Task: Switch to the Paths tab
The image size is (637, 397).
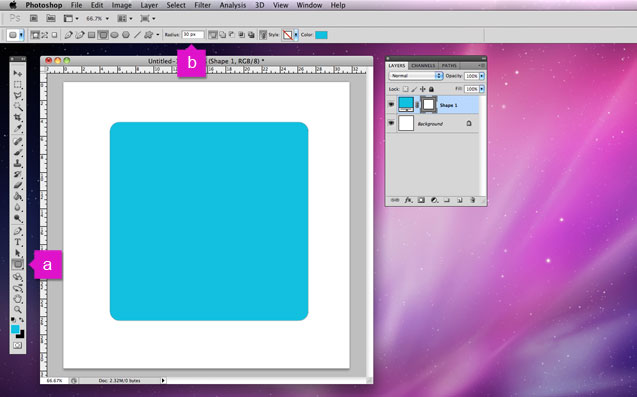Action: [449, 65]
